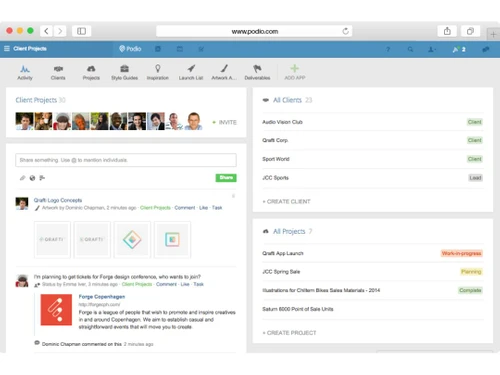Open the diamond logo concept thumbnail
This screenshot has height=375, width=500.
[132, 239]
